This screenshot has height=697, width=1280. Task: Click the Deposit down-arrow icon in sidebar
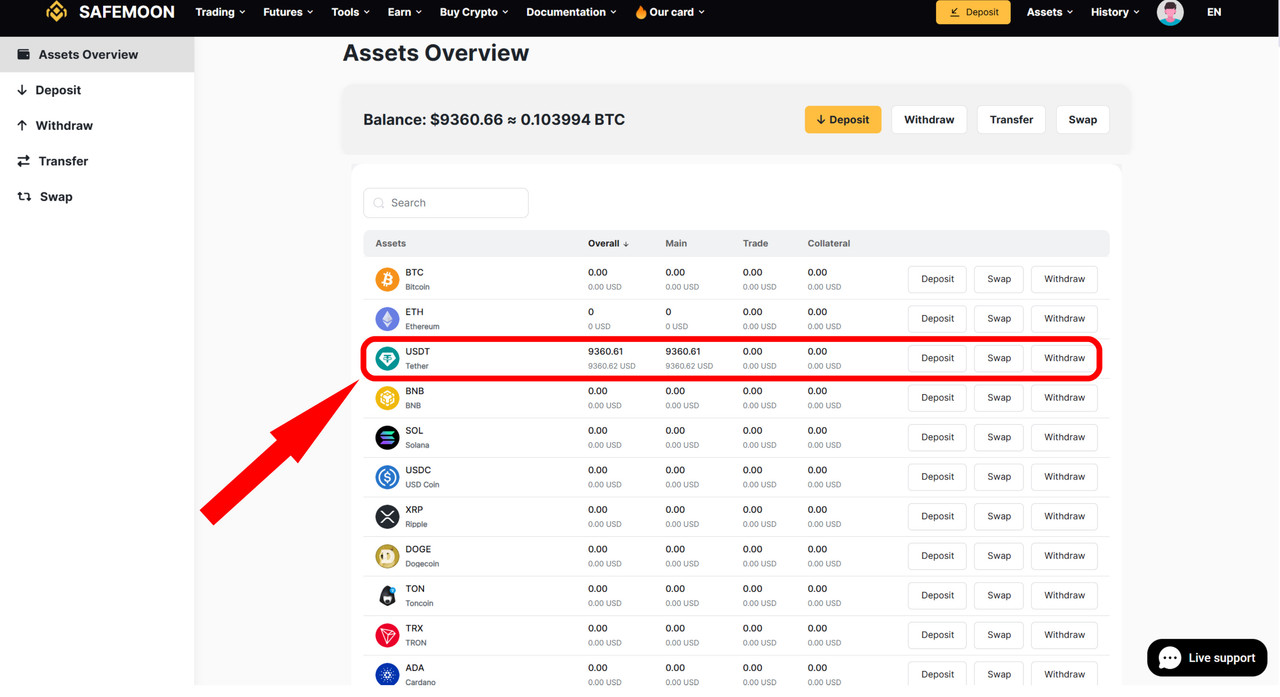point(22,90)
